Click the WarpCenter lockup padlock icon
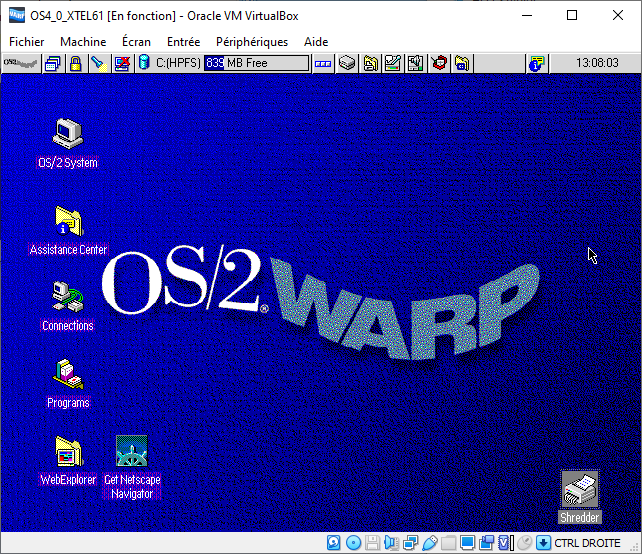The image size is (642, 554). click(75, 63)
